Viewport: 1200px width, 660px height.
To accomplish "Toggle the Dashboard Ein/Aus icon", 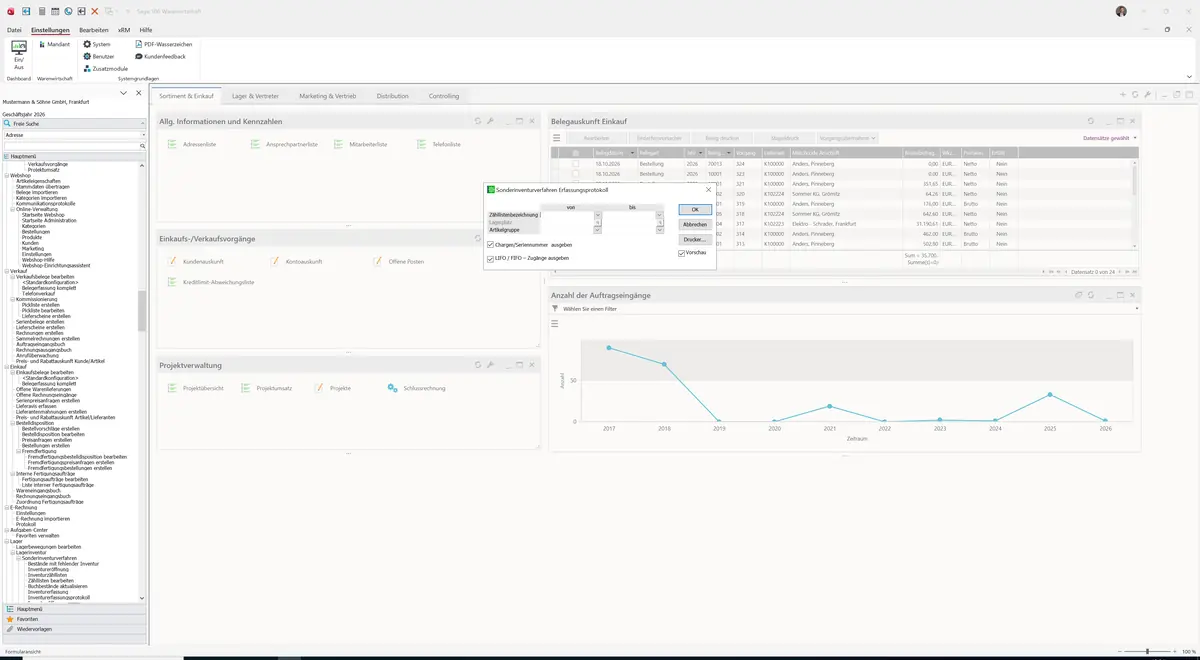I will pos(18,55).
